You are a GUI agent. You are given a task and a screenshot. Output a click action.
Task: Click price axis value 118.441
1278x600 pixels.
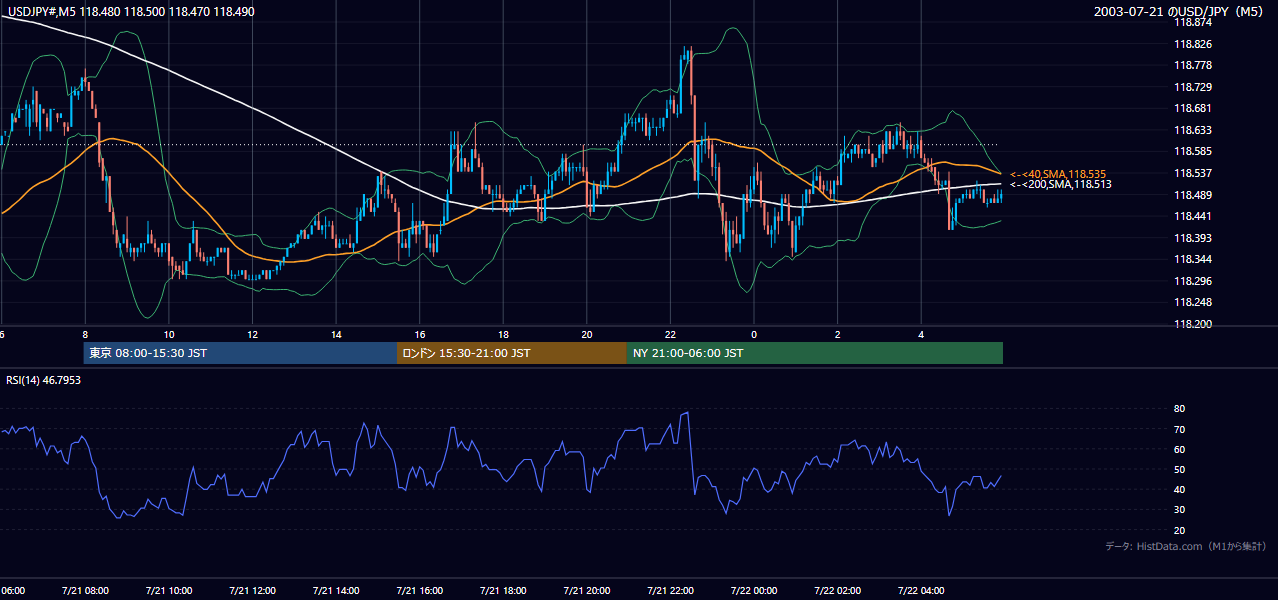(1192, 216)
